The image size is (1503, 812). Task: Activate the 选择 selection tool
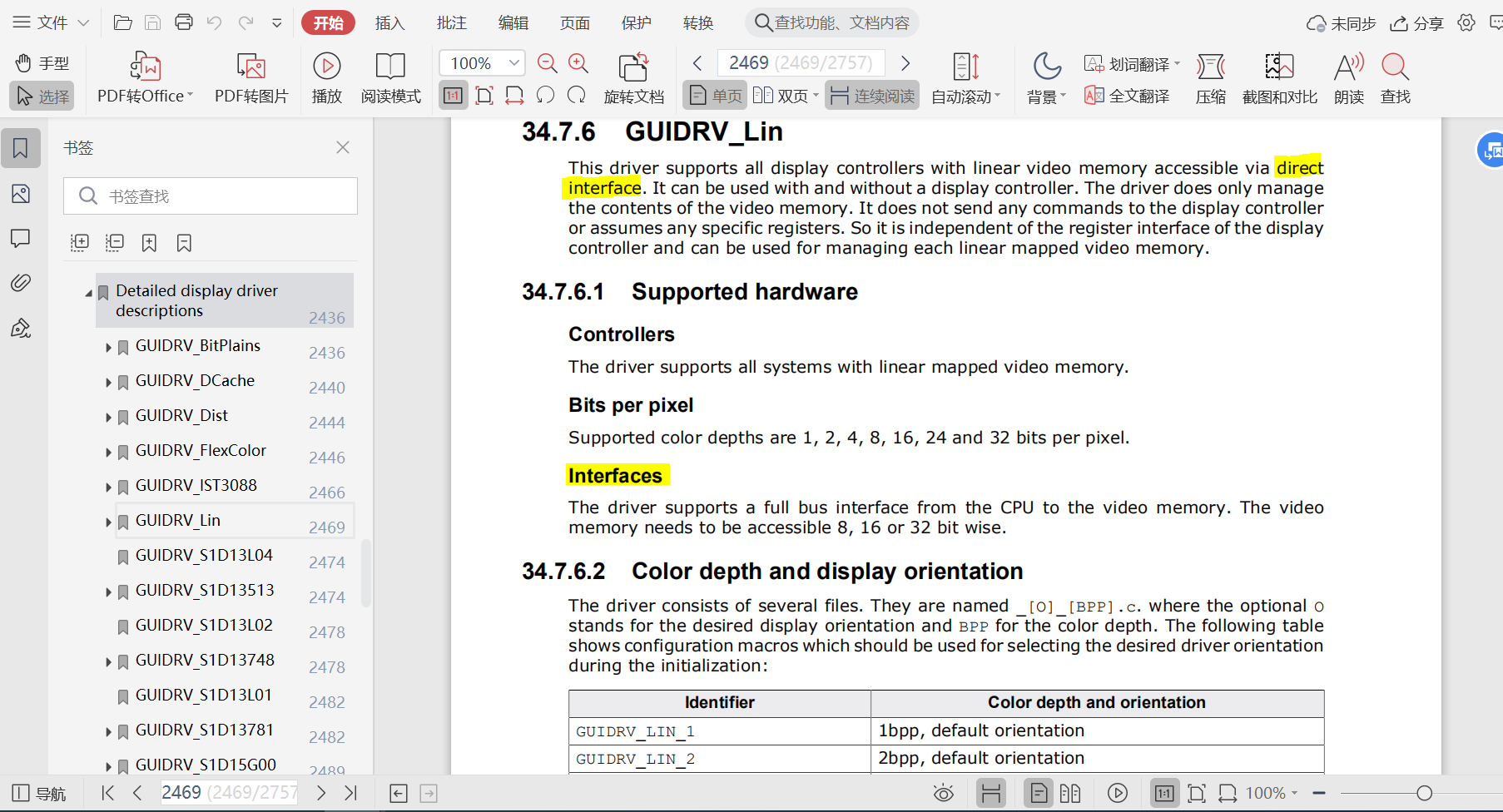click(x=42, y=97)
